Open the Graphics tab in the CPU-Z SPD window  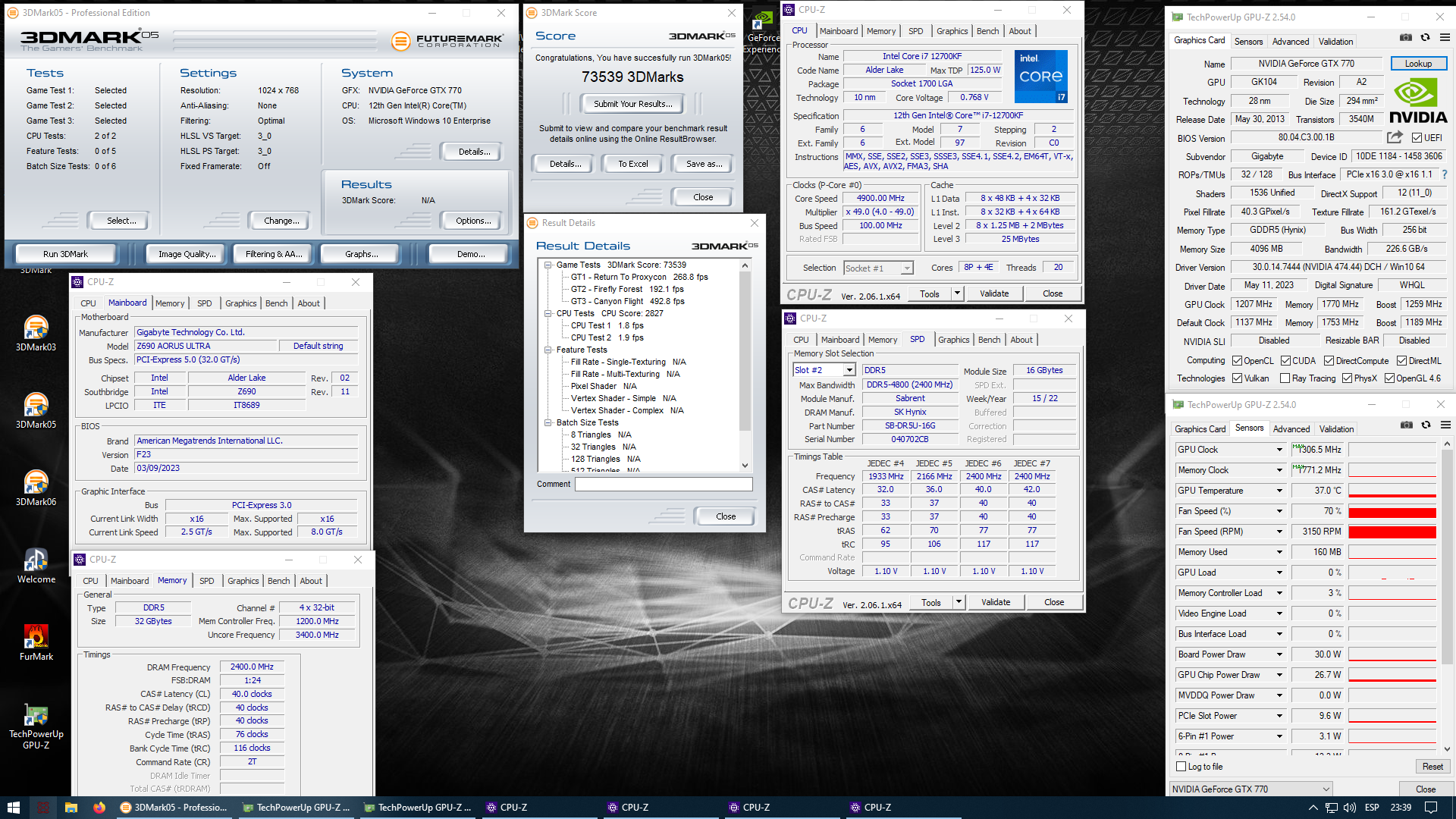tap(953, 340)
